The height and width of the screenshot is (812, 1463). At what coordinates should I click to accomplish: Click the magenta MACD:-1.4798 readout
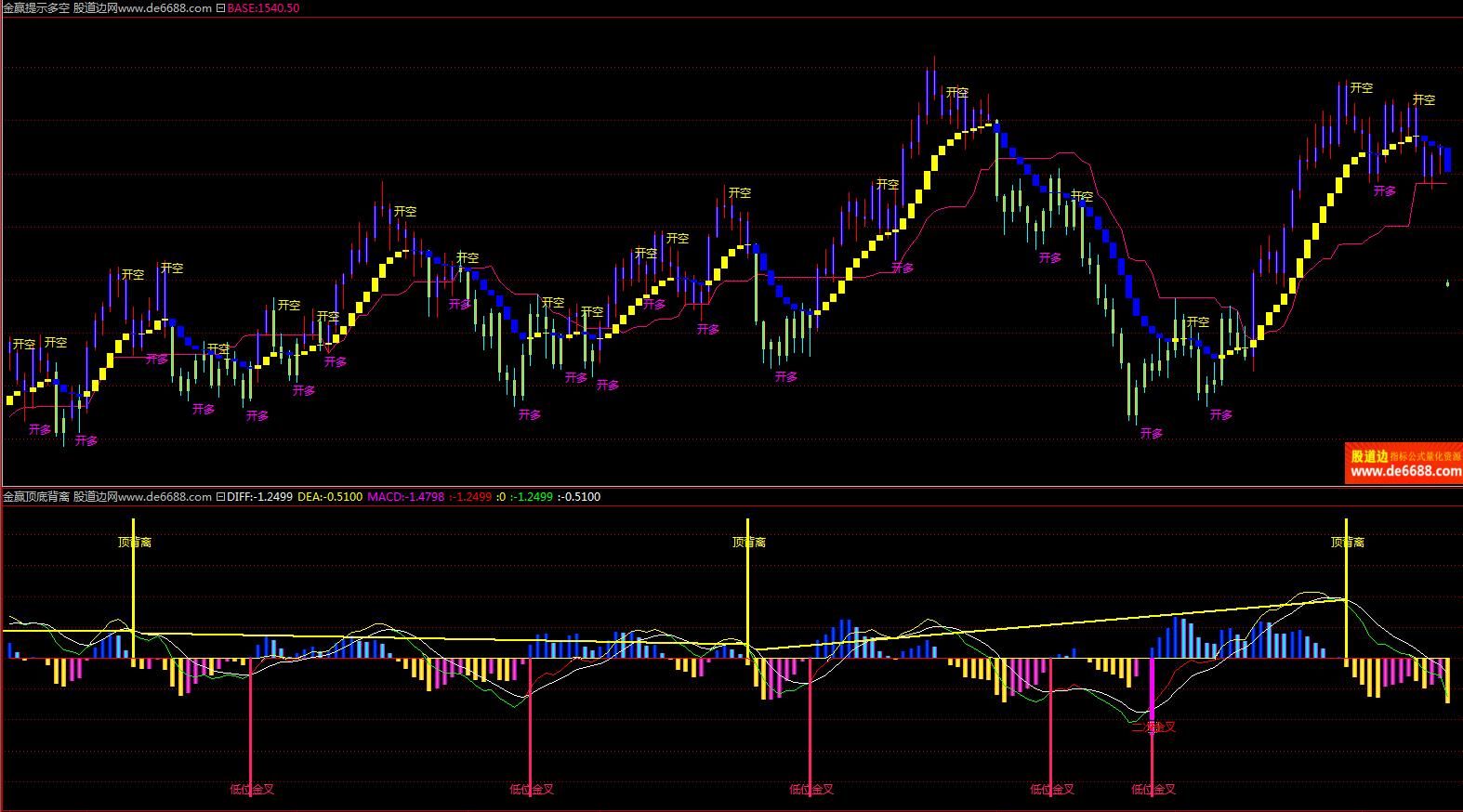tap(405, 497)
